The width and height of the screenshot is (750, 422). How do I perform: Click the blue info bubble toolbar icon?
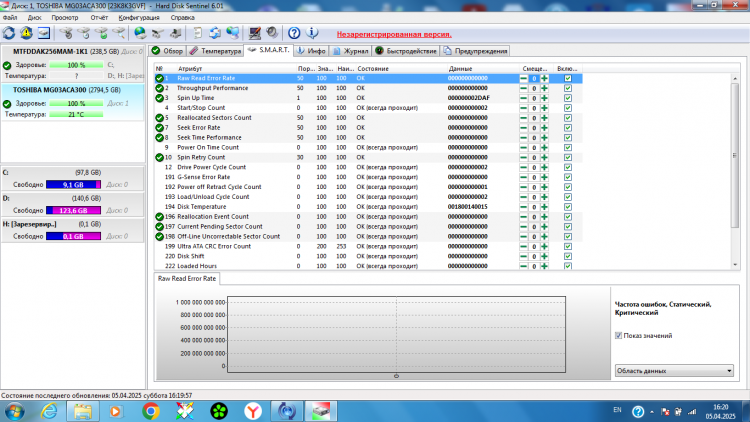[312, 33]
